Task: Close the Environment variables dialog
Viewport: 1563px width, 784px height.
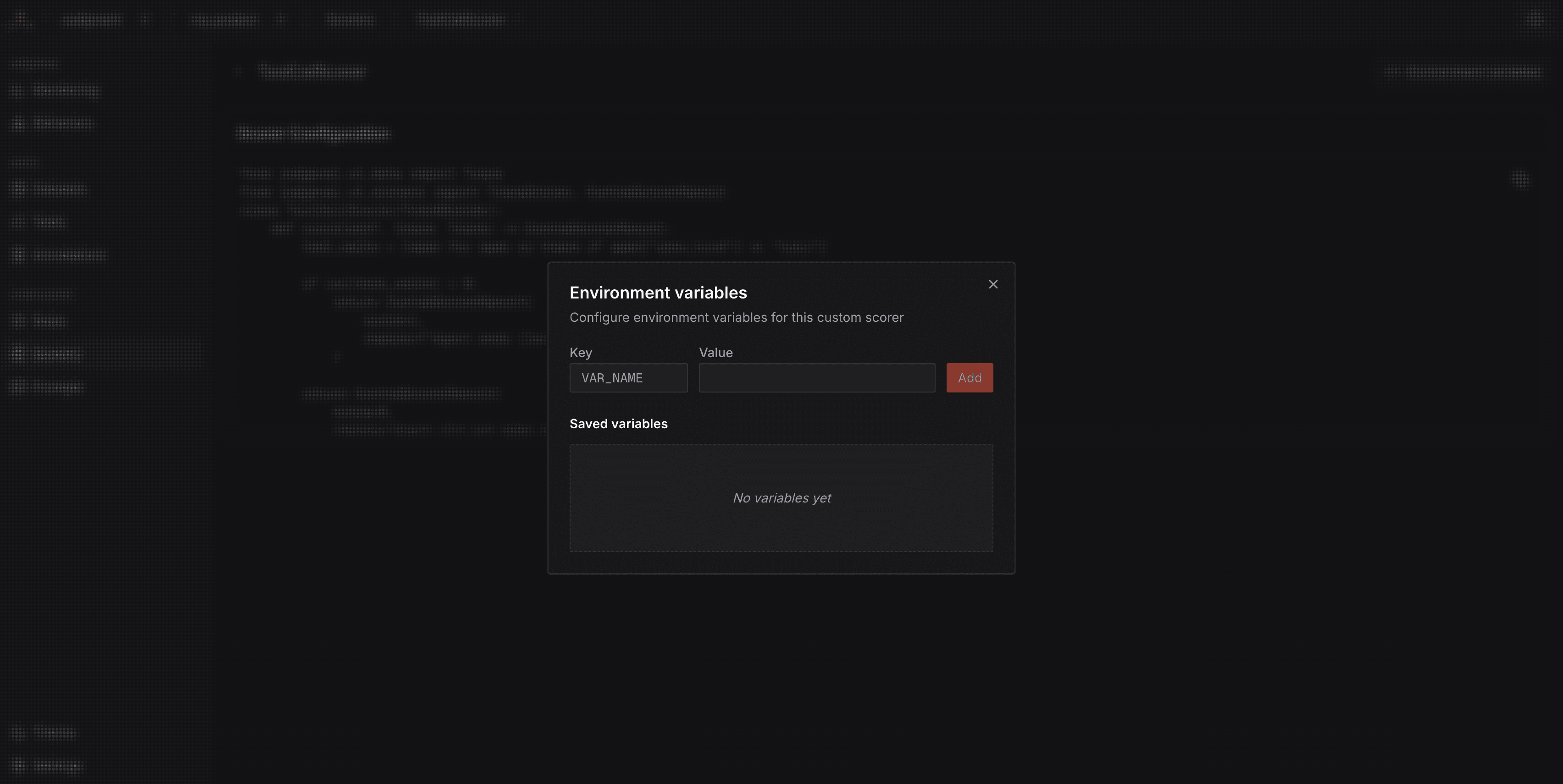Action: tap(993, 284)
